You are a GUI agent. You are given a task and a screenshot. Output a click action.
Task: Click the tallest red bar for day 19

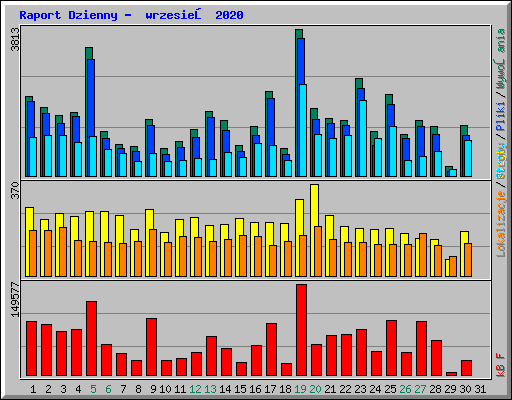tap(301, 330)
